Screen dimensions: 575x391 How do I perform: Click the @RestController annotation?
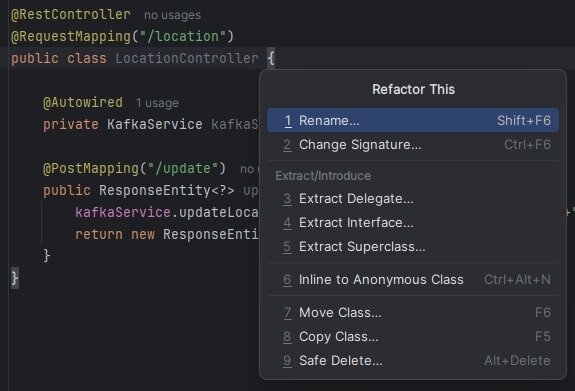click(71, 14)
